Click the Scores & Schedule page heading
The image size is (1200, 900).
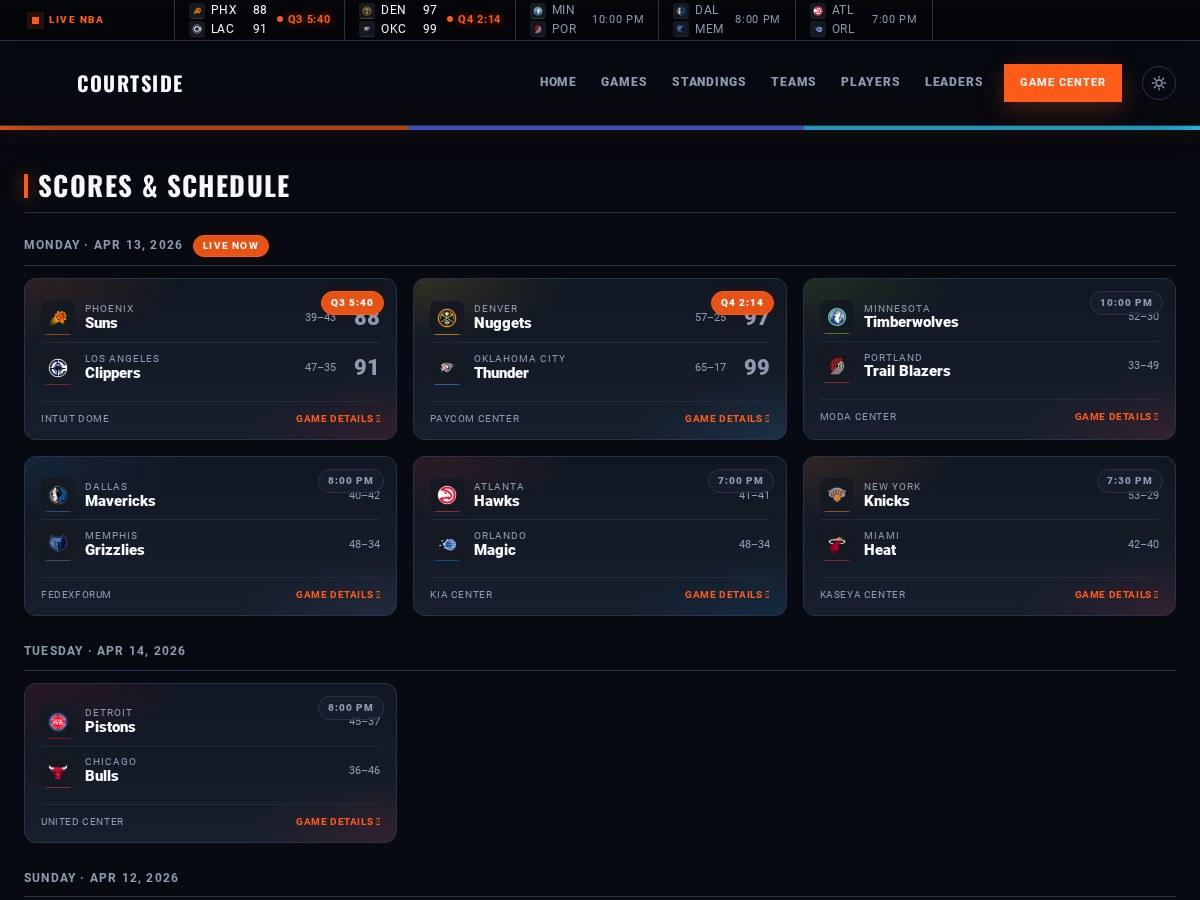164,186
